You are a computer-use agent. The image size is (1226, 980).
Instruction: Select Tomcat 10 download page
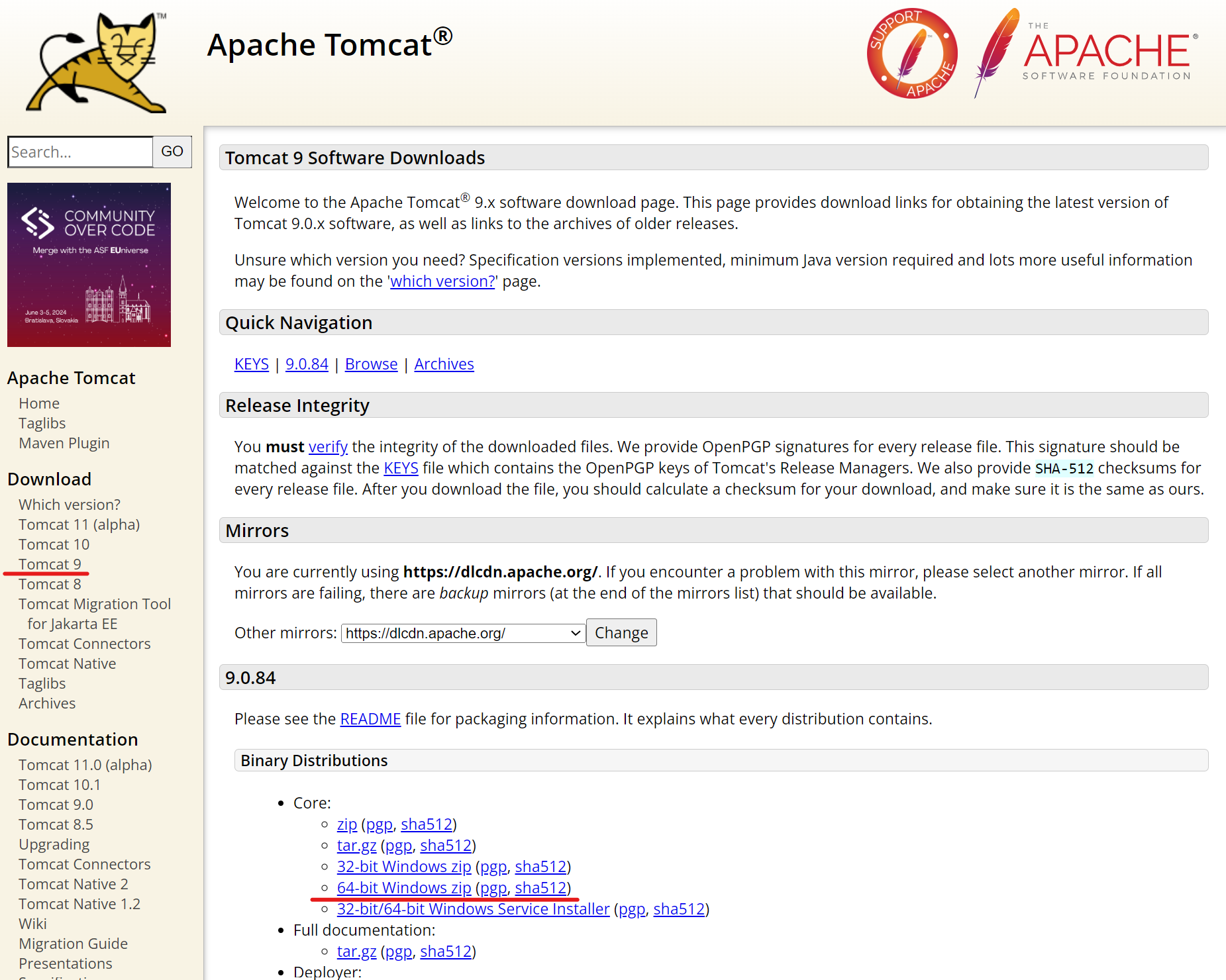(54, 544)
